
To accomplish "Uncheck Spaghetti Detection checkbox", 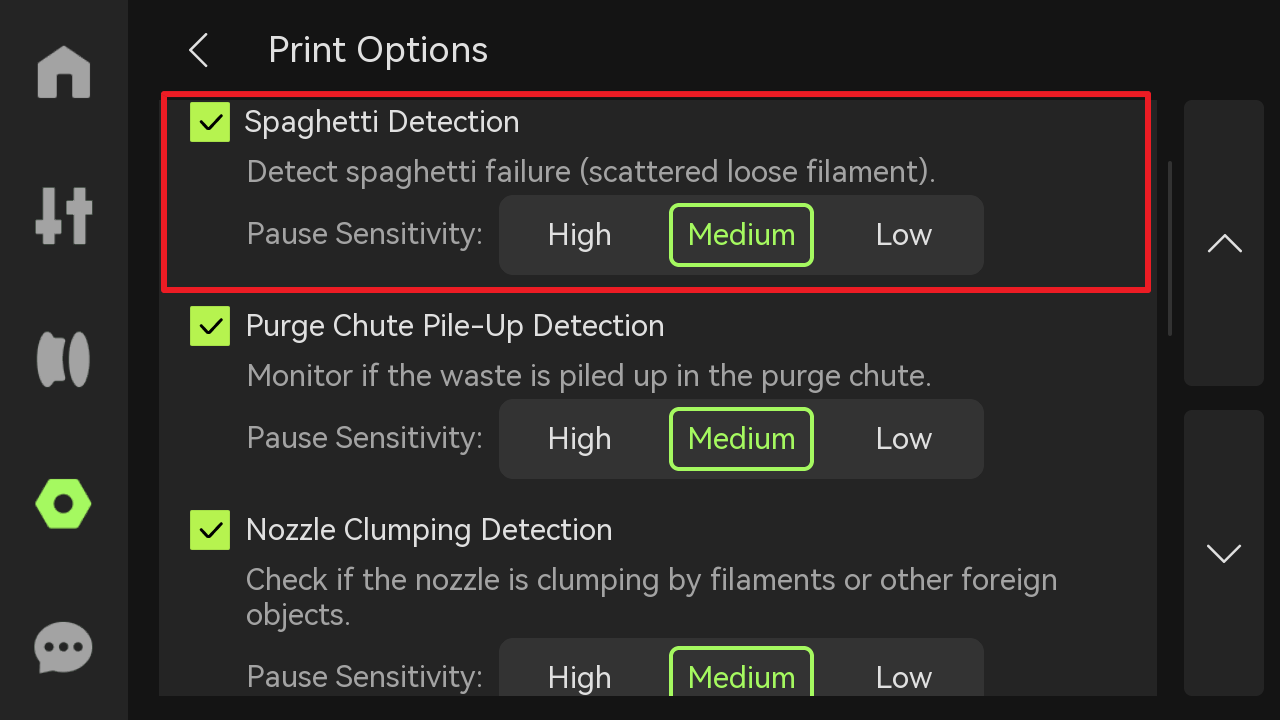I will [210, 122].
